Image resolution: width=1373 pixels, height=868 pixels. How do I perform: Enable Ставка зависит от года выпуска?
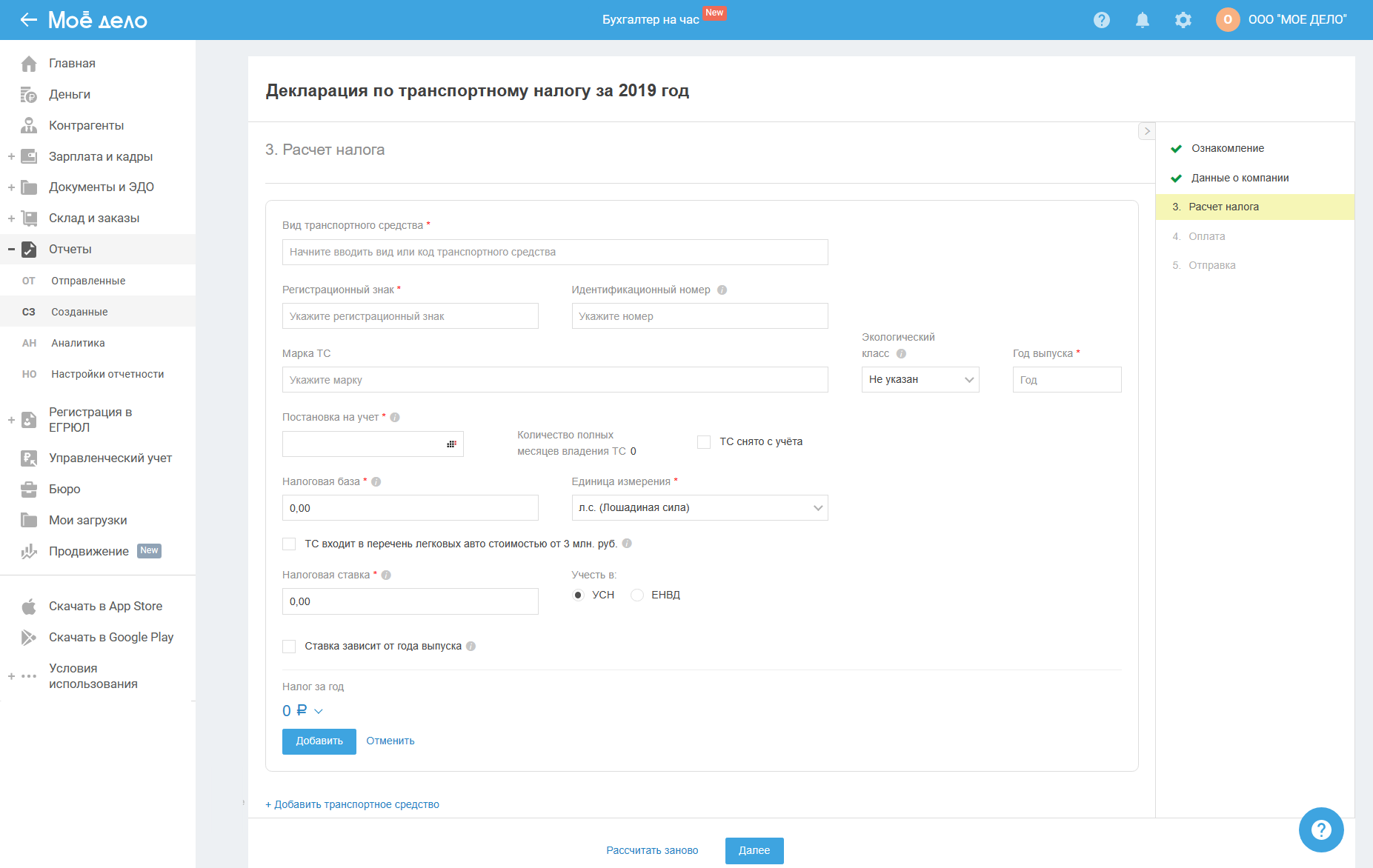289,647
